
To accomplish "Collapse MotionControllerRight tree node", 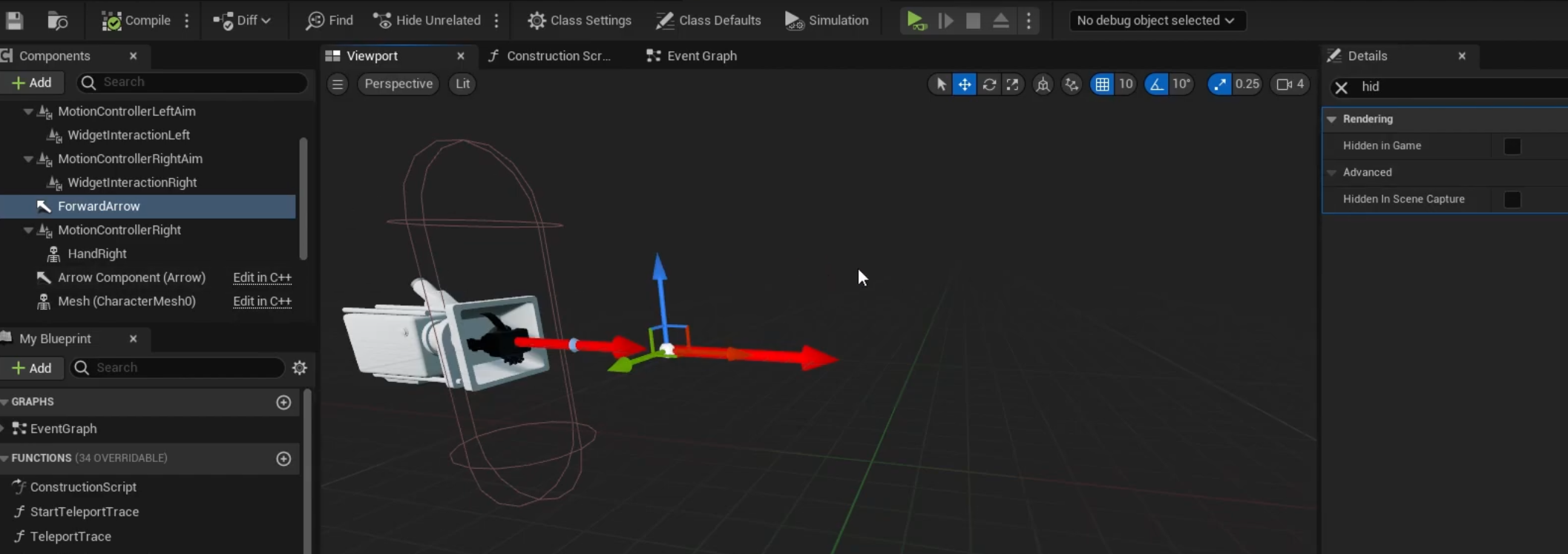I will (28, 230).
